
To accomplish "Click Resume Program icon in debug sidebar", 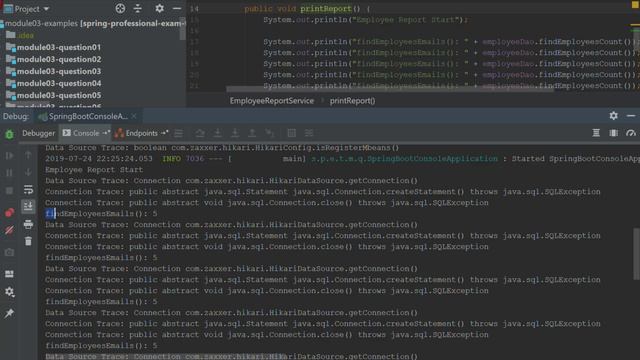I will (9, 156).
